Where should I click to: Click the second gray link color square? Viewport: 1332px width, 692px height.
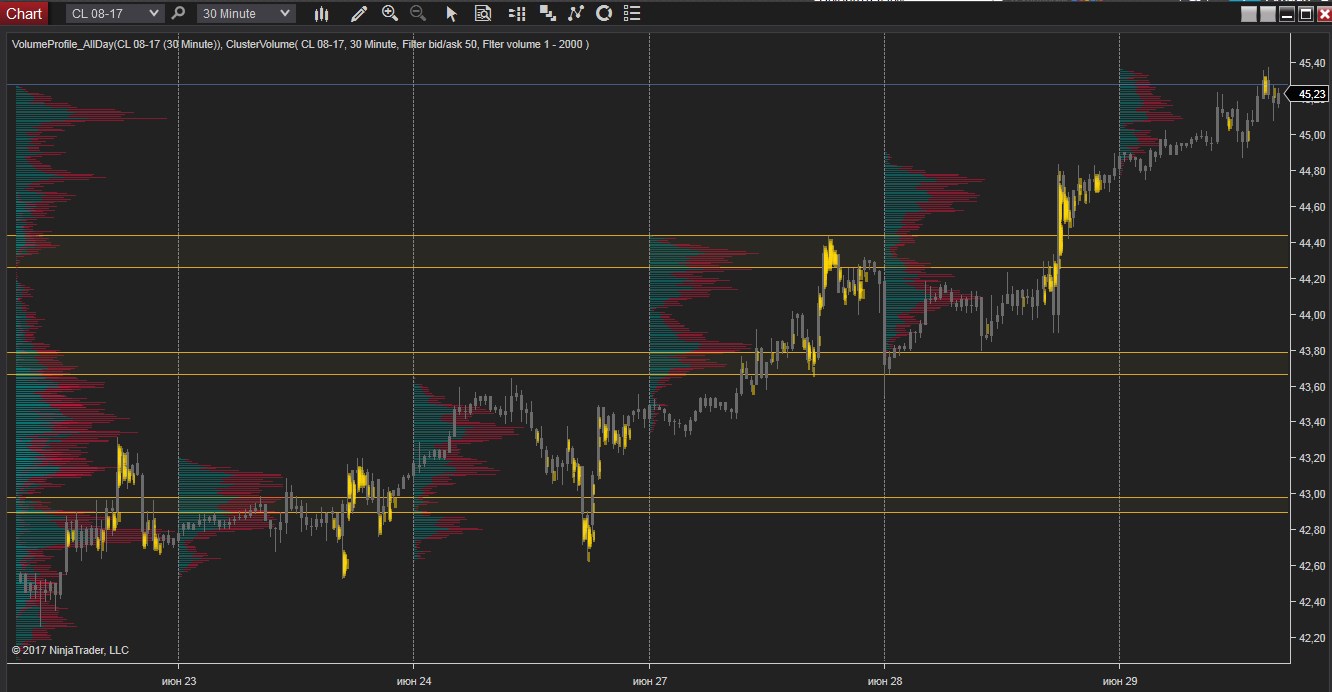[x=1268, y=14]
